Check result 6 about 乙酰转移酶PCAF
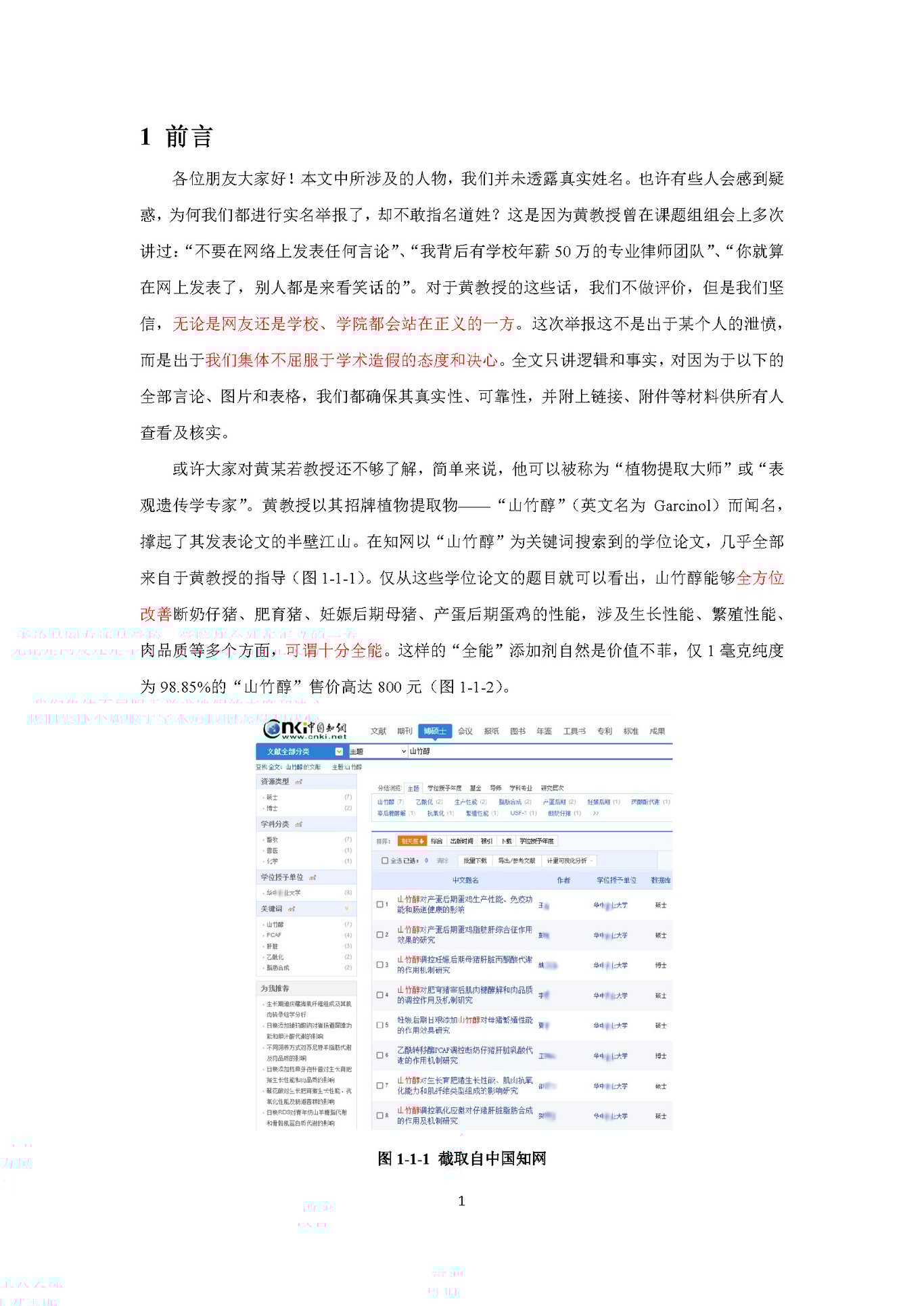 pyautogui.click(x=380, y=1055)
